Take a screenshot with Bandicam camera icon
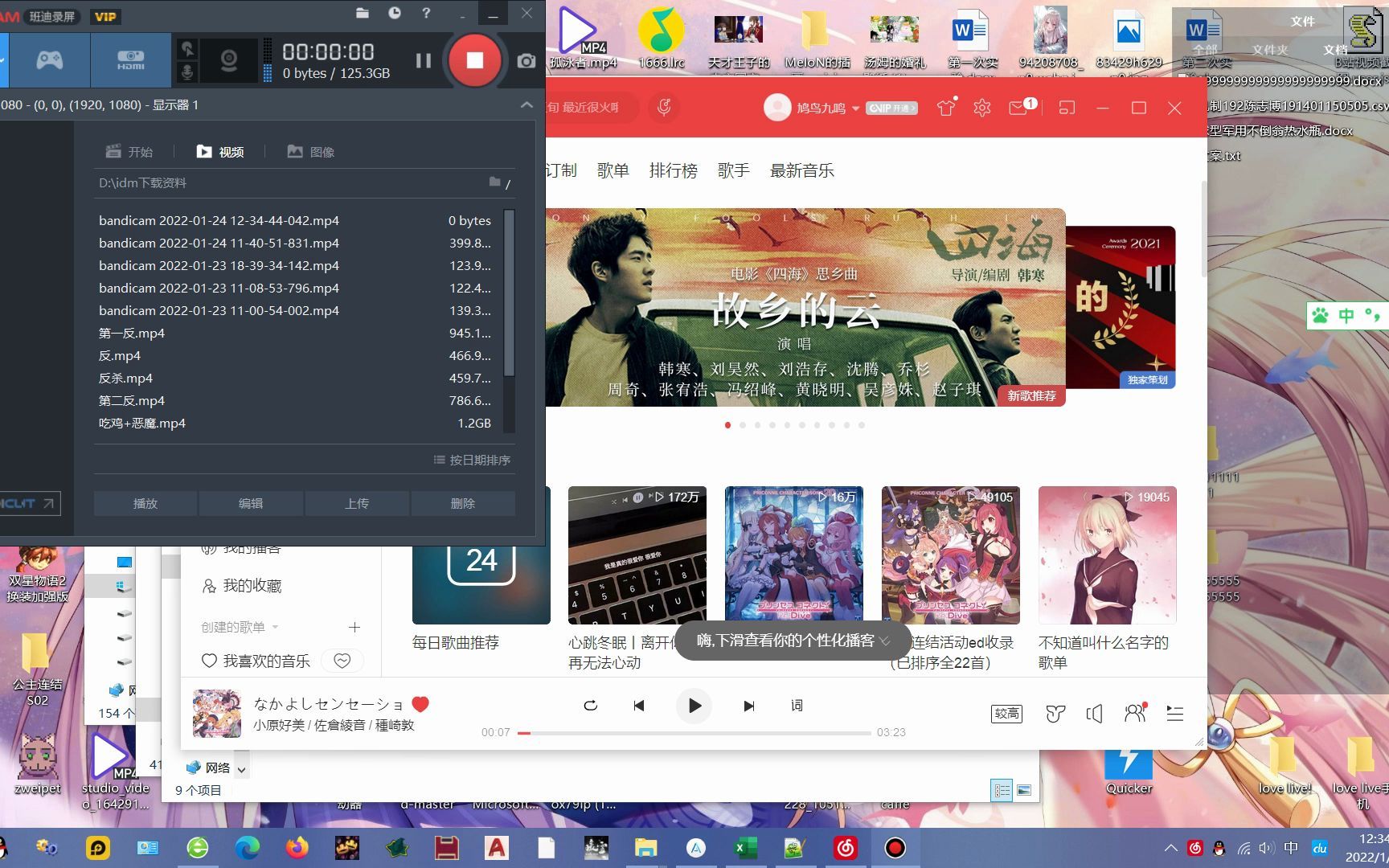Image resolution: width=1389 pixels, height=868 pixels. pyautogui.click(x=527, y=61)
